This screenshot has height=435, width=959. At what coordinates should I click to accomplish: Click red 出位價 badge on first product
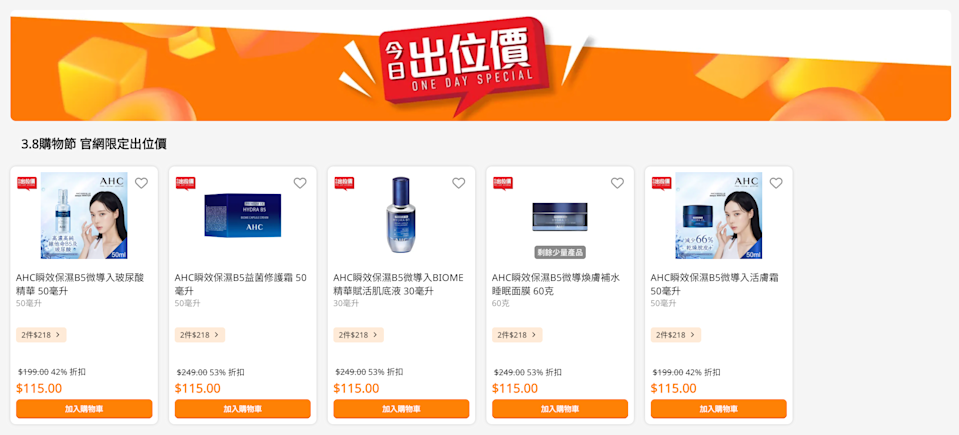pos(27,184)
